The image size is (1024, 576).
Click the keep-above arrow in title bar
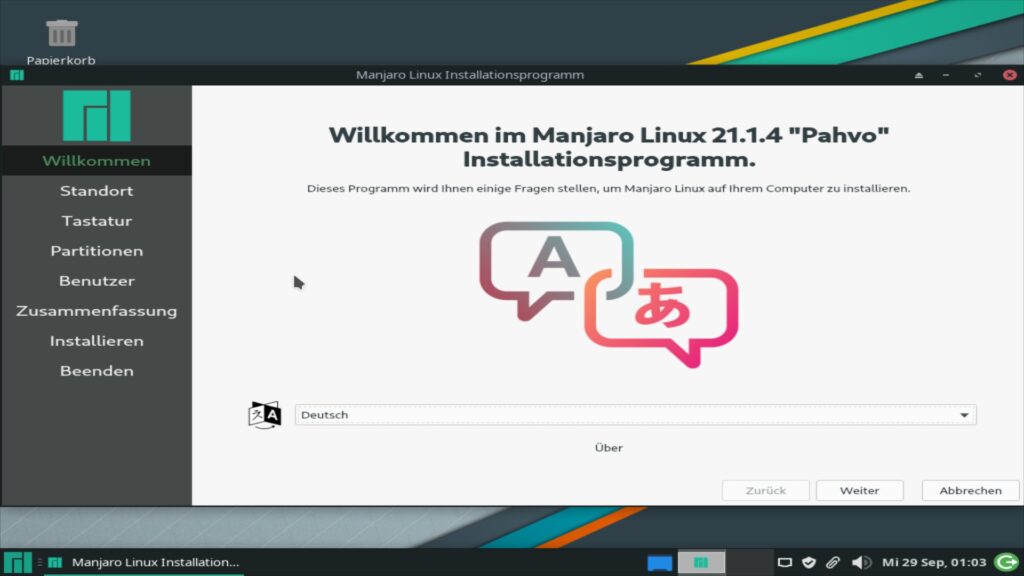point(919,75)
